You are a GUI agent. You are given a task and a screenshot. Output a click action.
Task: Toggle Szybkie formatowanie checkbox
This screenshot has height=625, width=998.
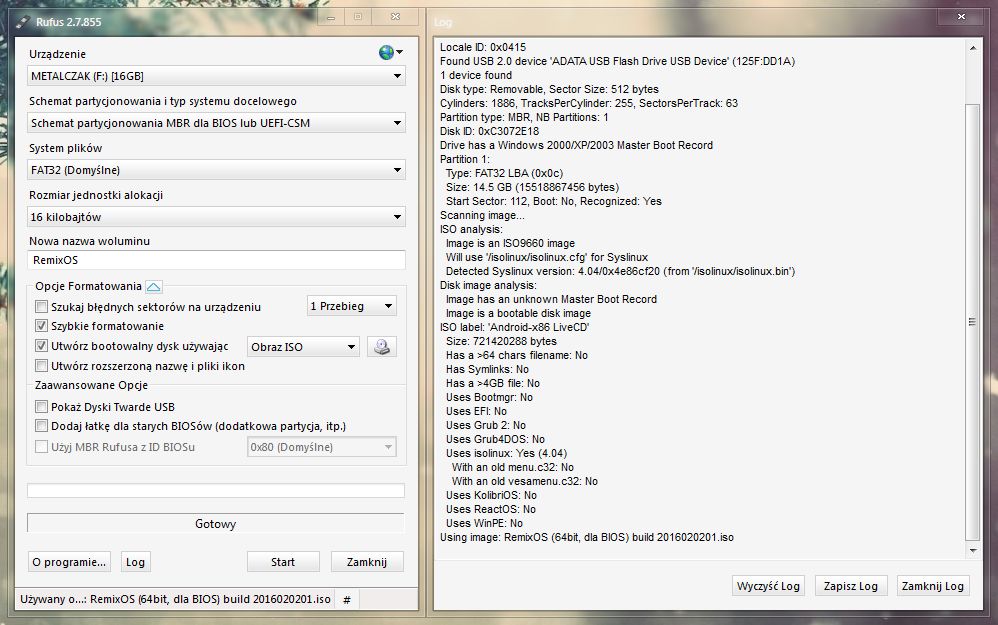click(x=41, y=326)
